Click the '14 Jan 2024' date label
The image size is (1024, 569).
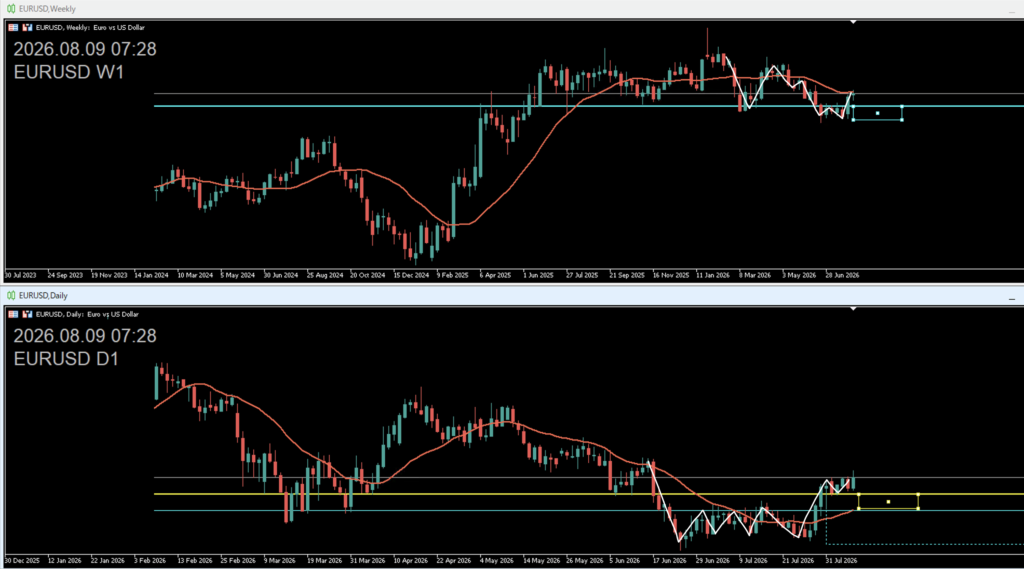tap(152, 275)
